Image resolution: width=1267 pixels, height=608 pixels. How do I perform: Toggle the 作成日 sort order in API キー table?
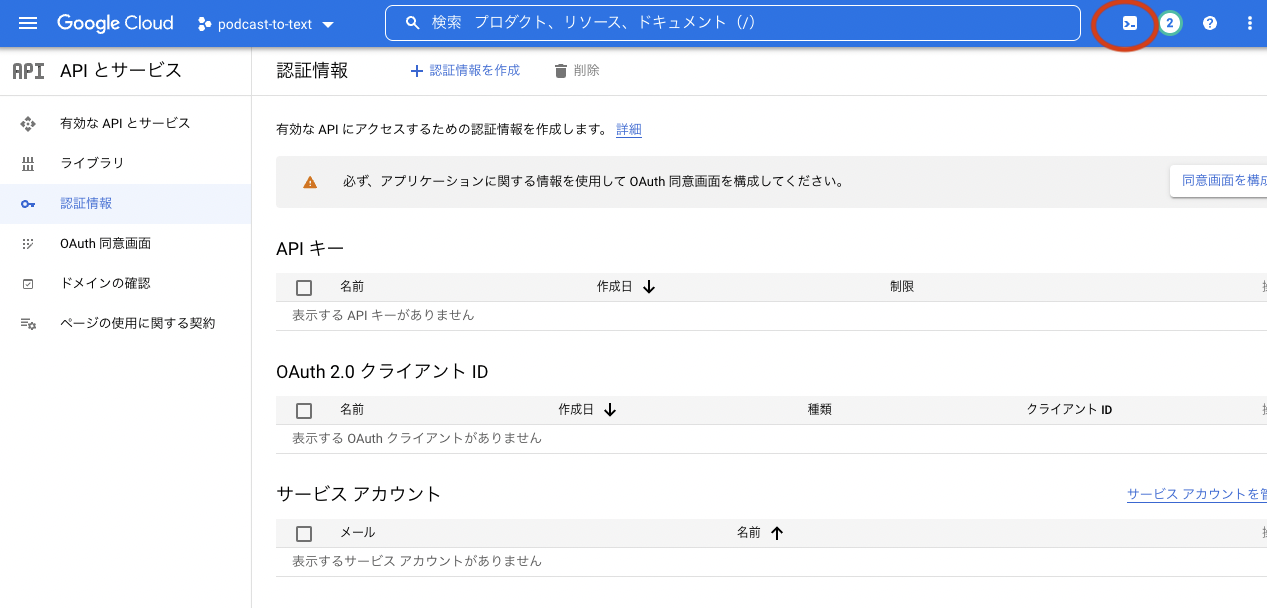click(x=648, y=286)
